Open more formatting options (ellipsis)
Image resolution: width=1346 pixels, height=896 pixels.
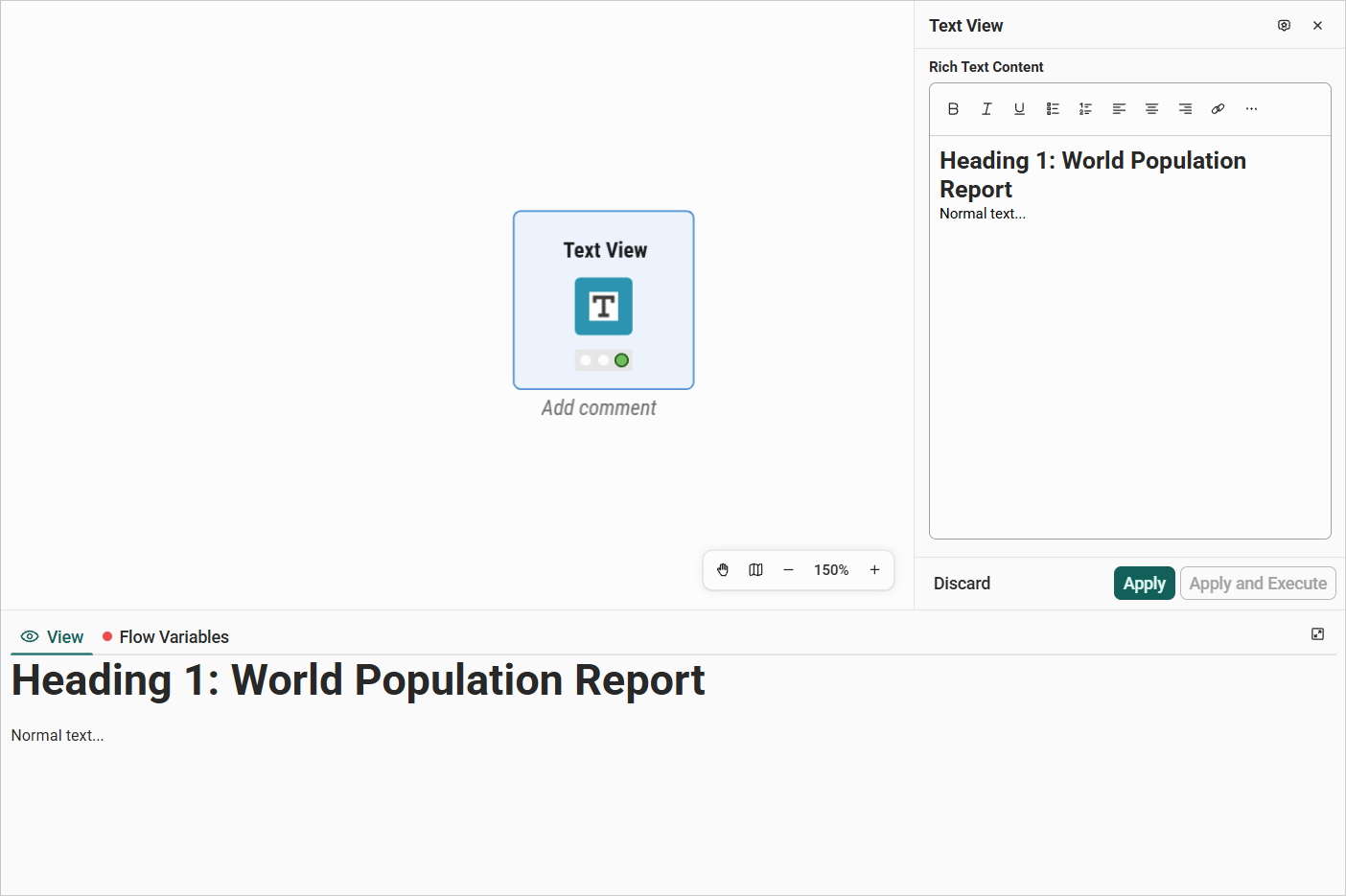pyautogui.click(x=1251, y=109)
